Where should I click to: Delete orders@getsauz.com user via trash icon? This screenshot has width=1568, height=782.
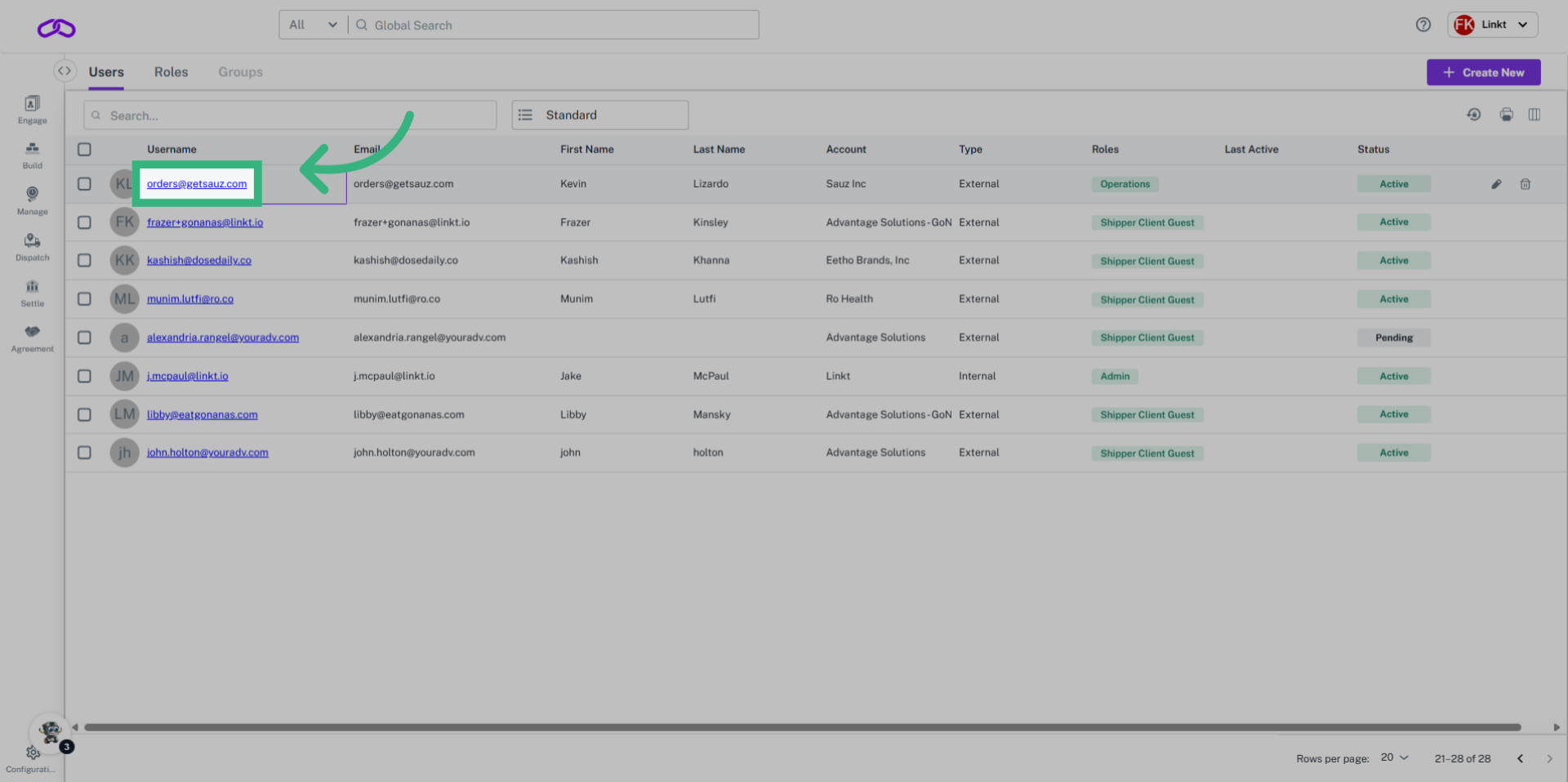coord(1525,185)
